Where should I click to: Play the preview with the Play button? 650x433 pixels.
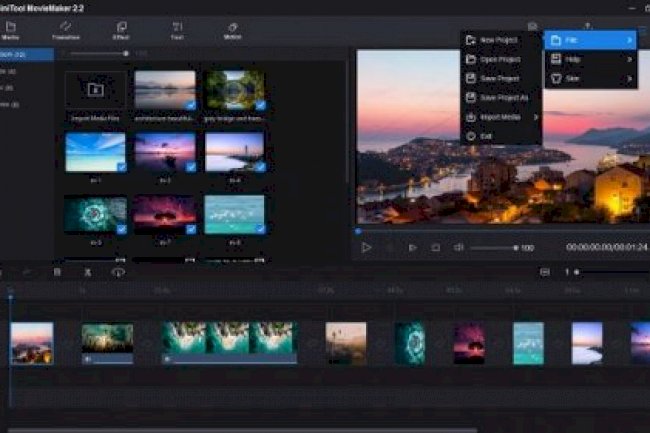click(366, 247)
